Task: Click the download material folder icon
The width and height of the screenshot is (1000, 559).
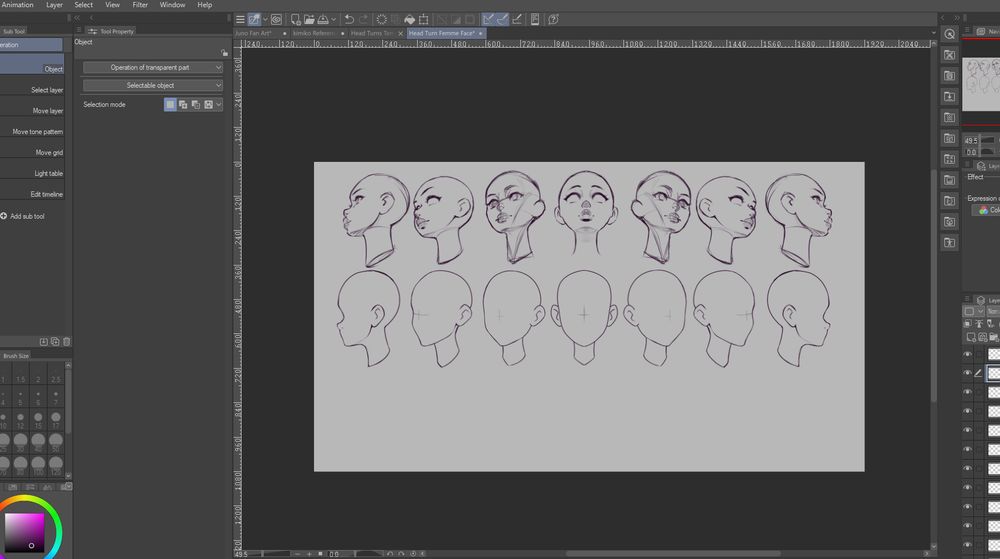Action: pos(950,97)
